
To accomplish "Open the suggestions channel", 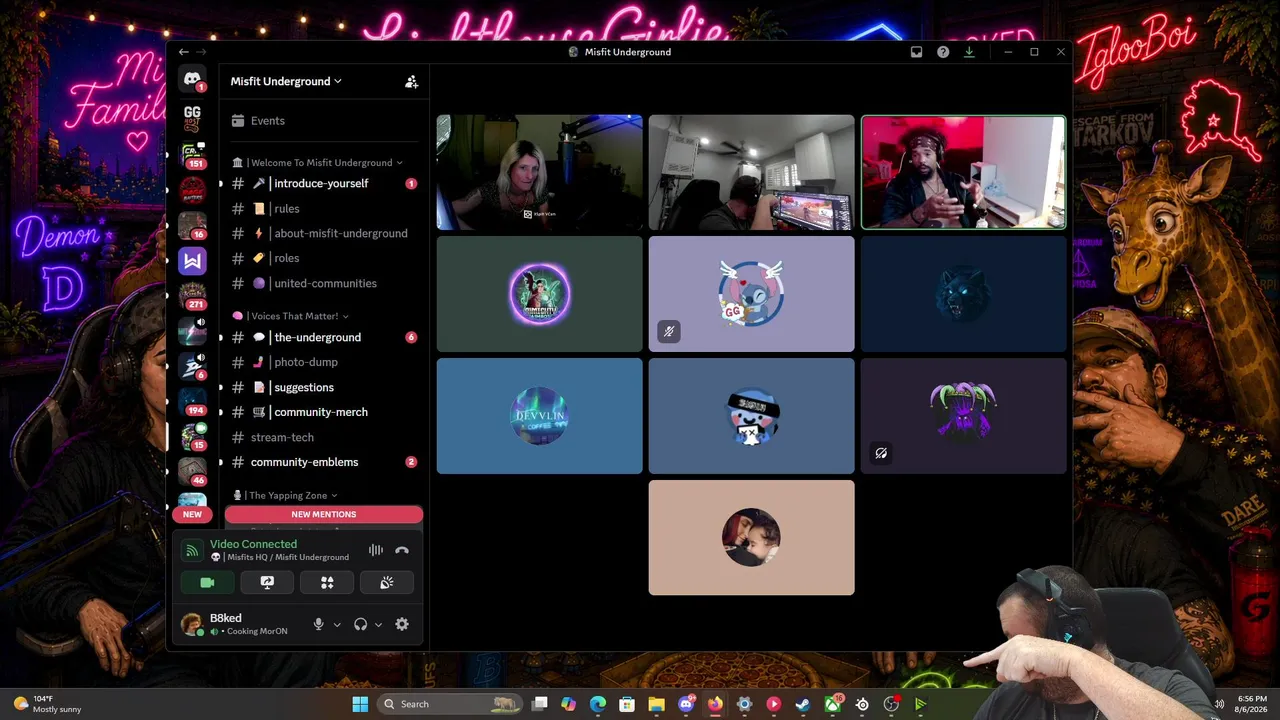I will click(x=323, y=387).
